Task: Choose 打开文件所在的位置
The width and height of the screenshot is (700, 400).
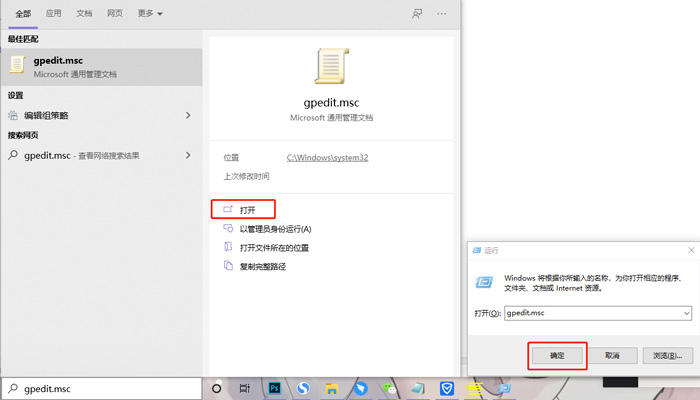Action: (x=274, y=248)
